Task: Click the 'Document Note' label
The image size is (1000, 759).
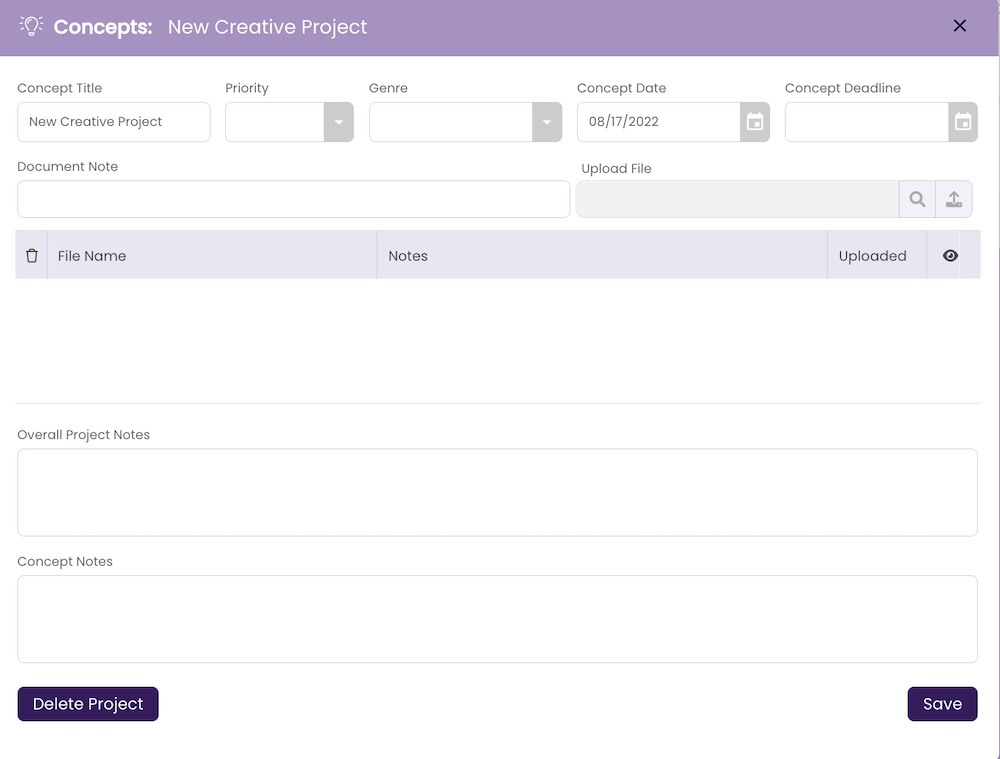Action: point(68,166)
